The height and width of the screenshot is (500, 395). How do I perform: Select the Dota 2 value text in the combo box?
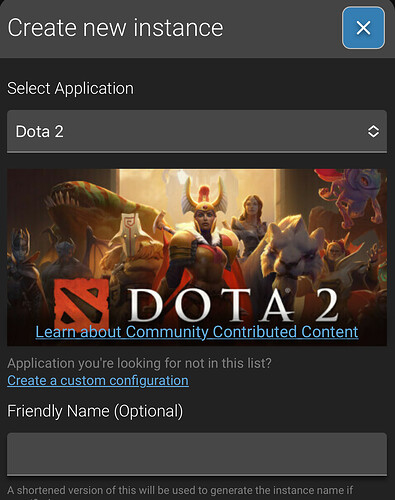coord(39,132)
